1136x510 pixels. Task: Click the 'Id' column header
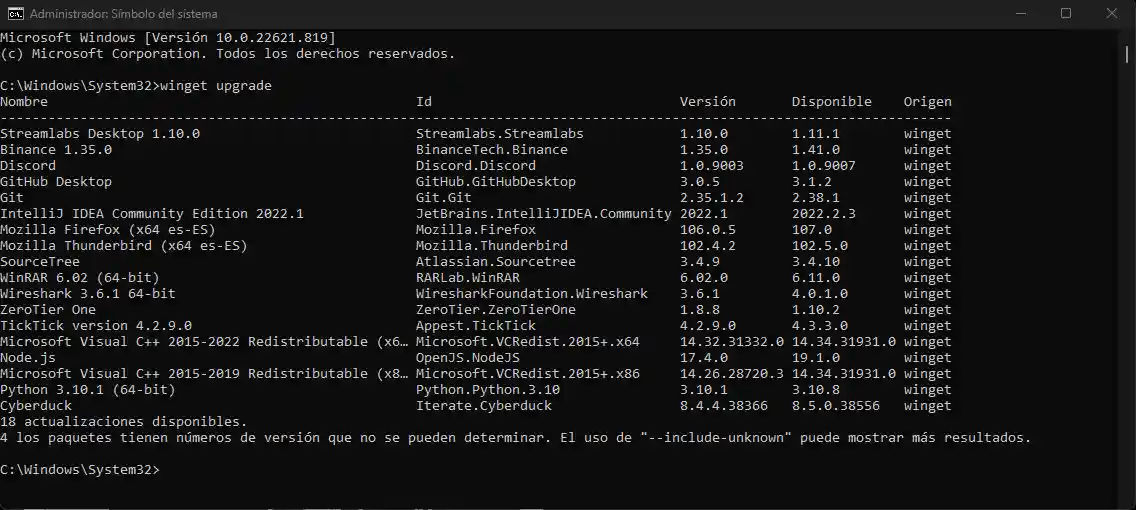click(x=424, y=102)
